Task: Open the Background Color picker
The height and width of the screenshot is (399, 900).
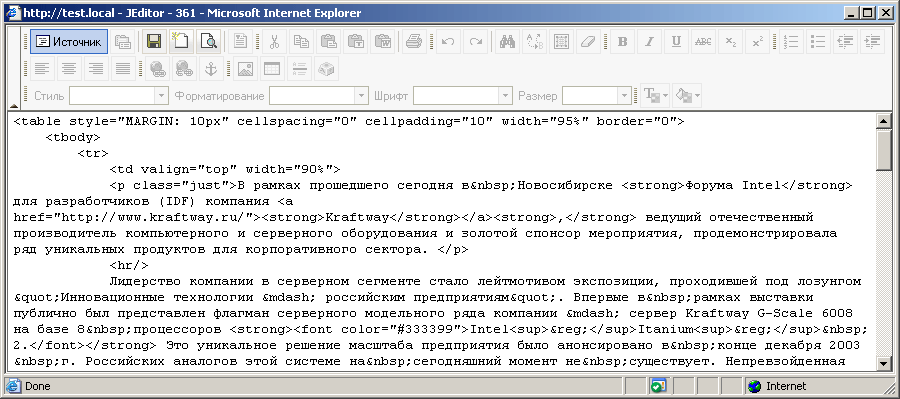Action: click(687, 96)
